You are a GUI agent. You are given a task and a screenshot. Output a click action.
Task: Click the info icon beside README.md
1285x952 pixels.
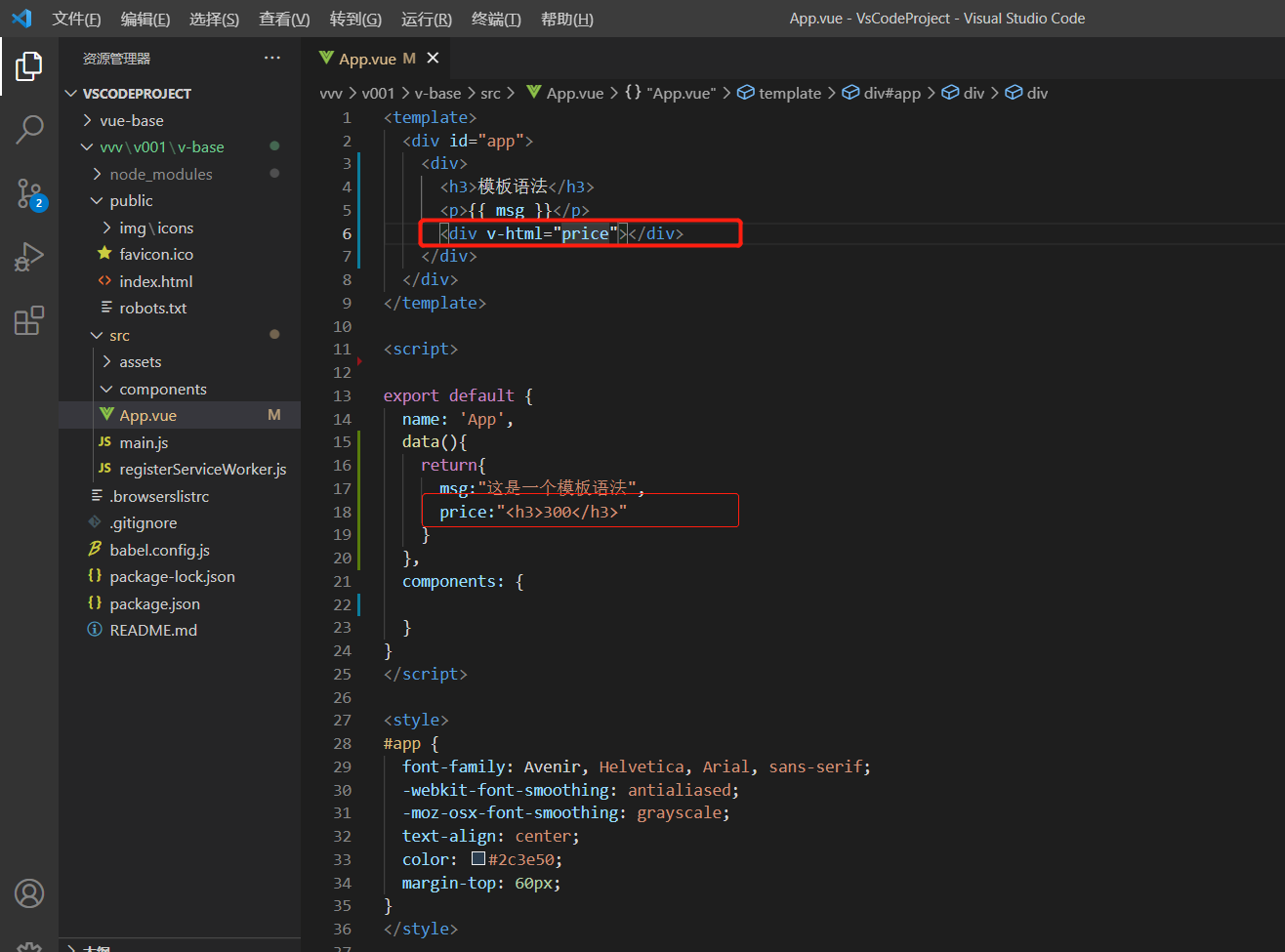95,630
